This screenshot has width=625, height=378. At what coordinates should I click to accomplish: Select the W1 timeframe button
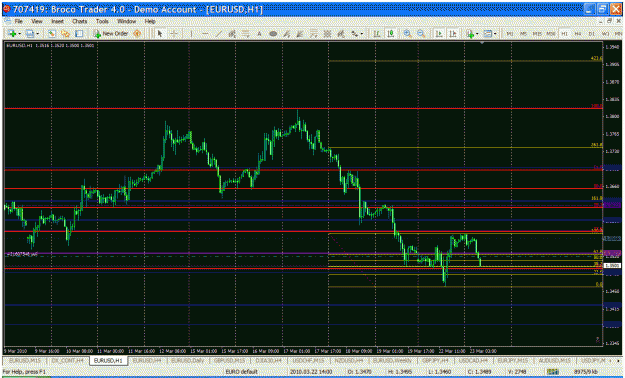click(x=605, y=34)
